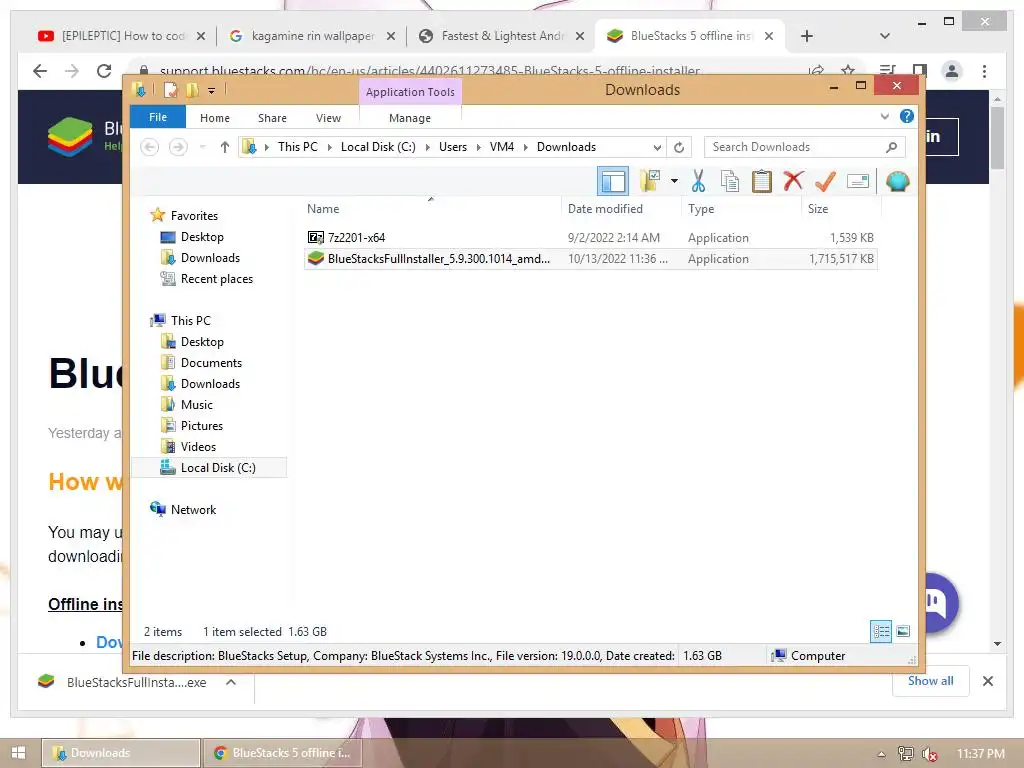
Task: Open Downloads under Favorites
Action: coord(200,258)
